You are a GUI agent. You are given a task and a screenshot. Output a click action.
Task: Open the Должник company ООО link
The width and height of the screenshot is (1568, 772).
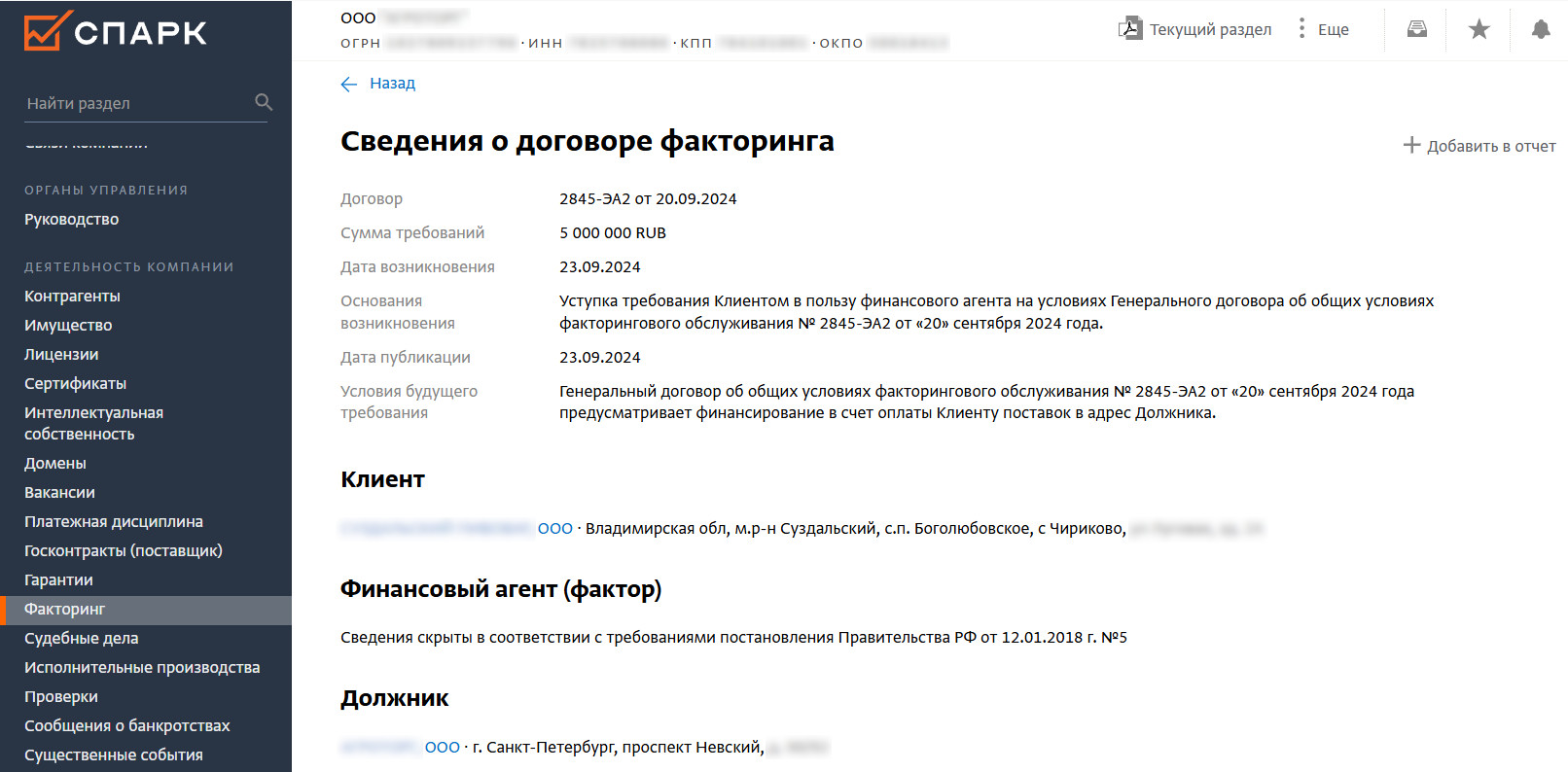pos(442,748)
